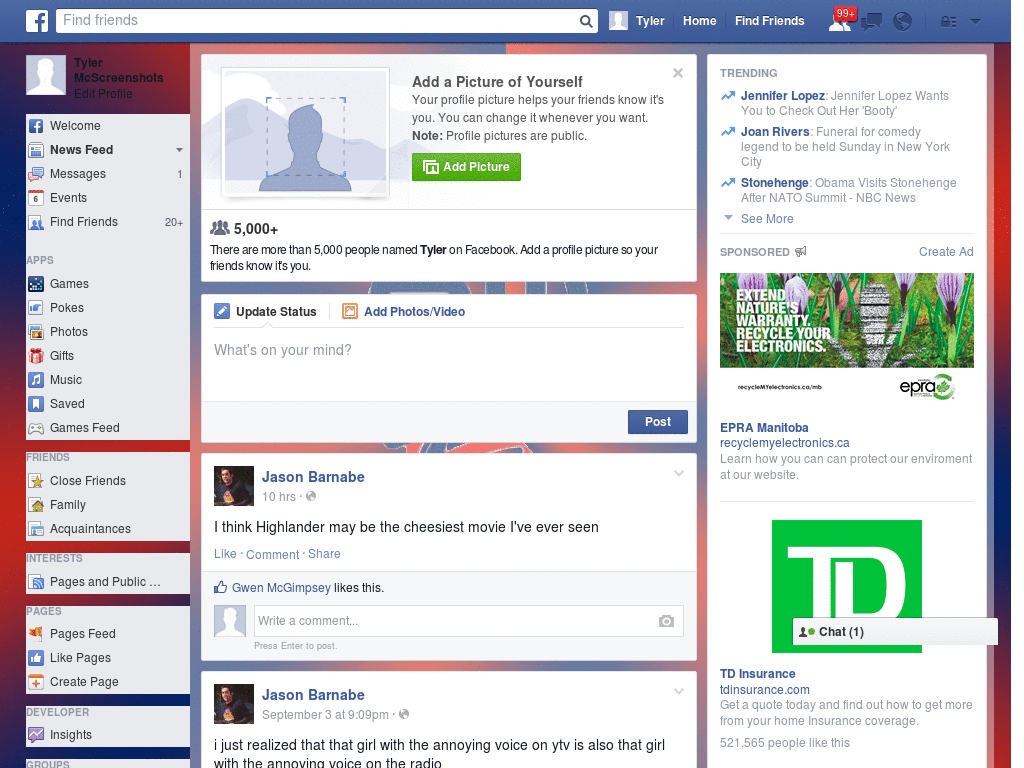Image resolution: width=1024 pixels, height=768 pixels.
Task: Open recyclemyelectronics.ca link
Action: point(784,443)
